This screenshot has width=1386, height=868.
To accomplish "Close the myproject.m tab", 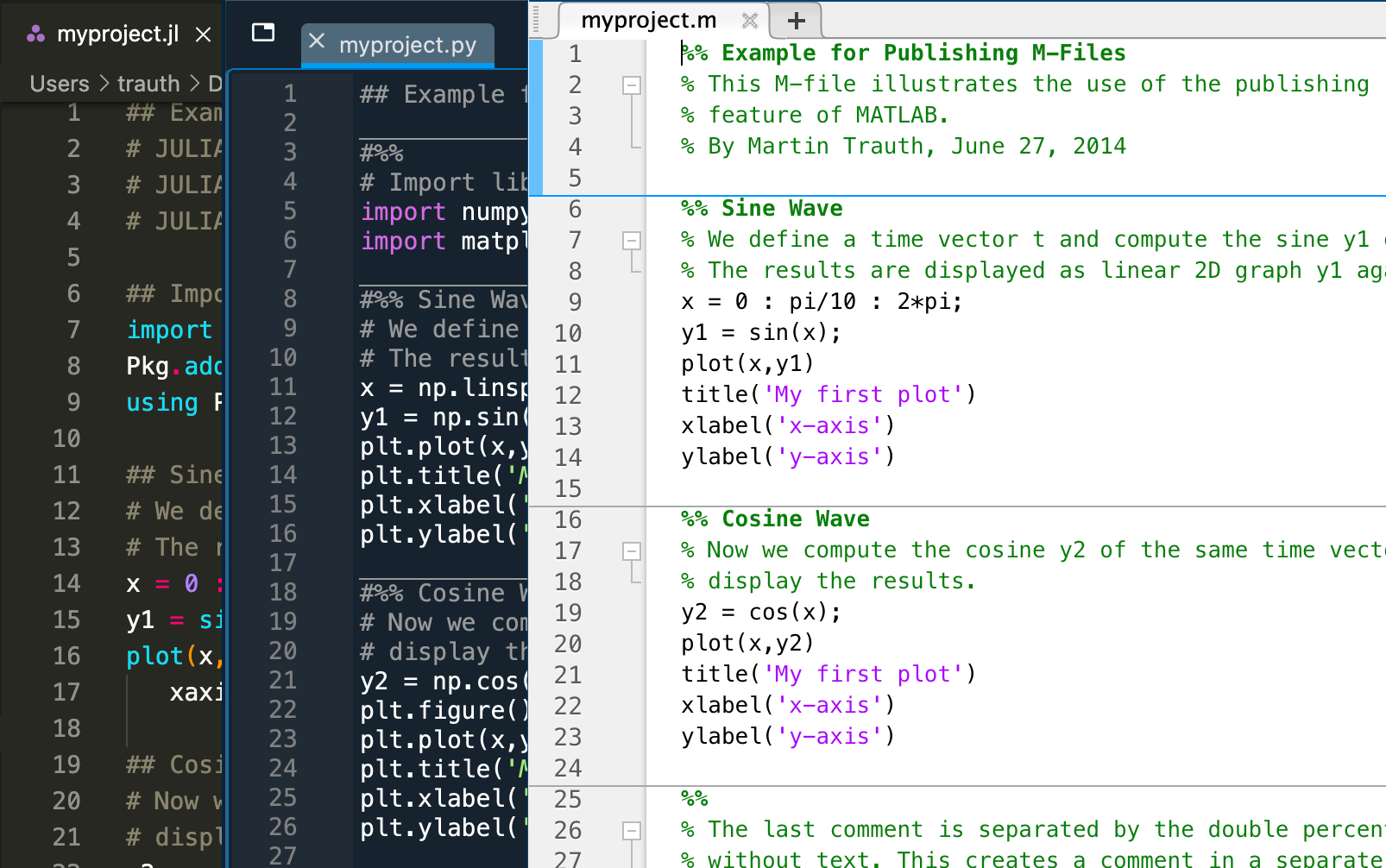I will coord(750,21).
